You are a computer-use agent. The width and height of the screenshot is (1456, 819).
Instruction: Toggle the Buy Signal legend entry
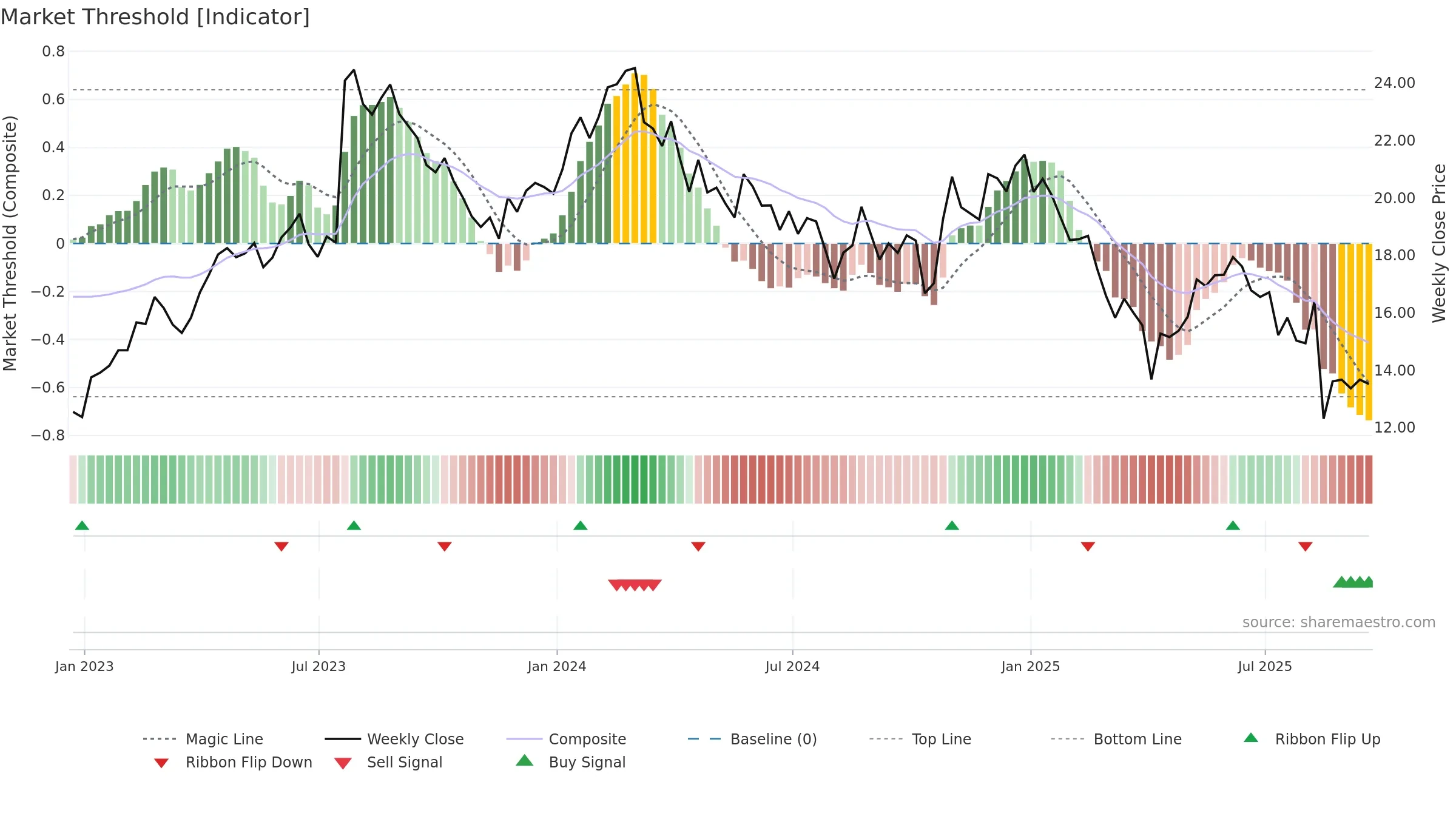pyautogui.click(x=570, y=762)
